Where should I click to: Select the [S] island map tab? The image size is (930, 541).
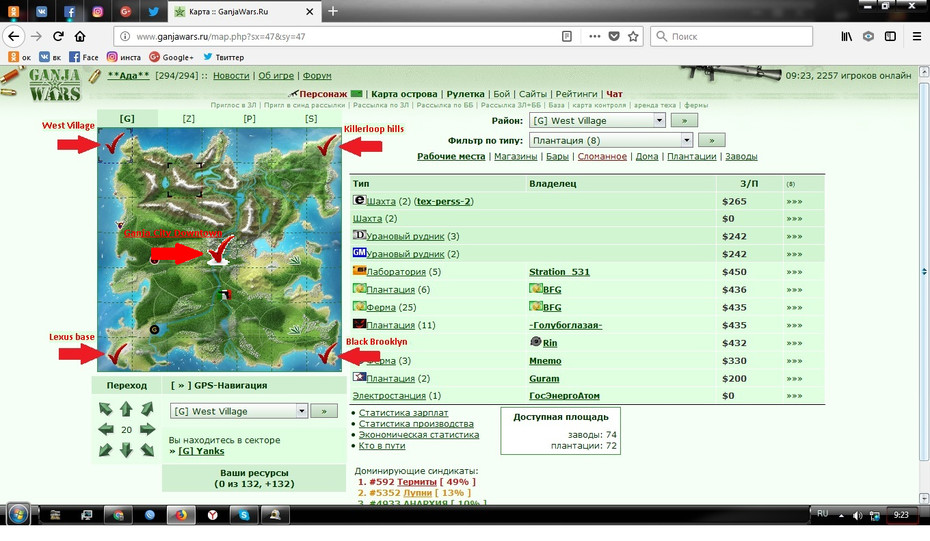tap(311, 119)
